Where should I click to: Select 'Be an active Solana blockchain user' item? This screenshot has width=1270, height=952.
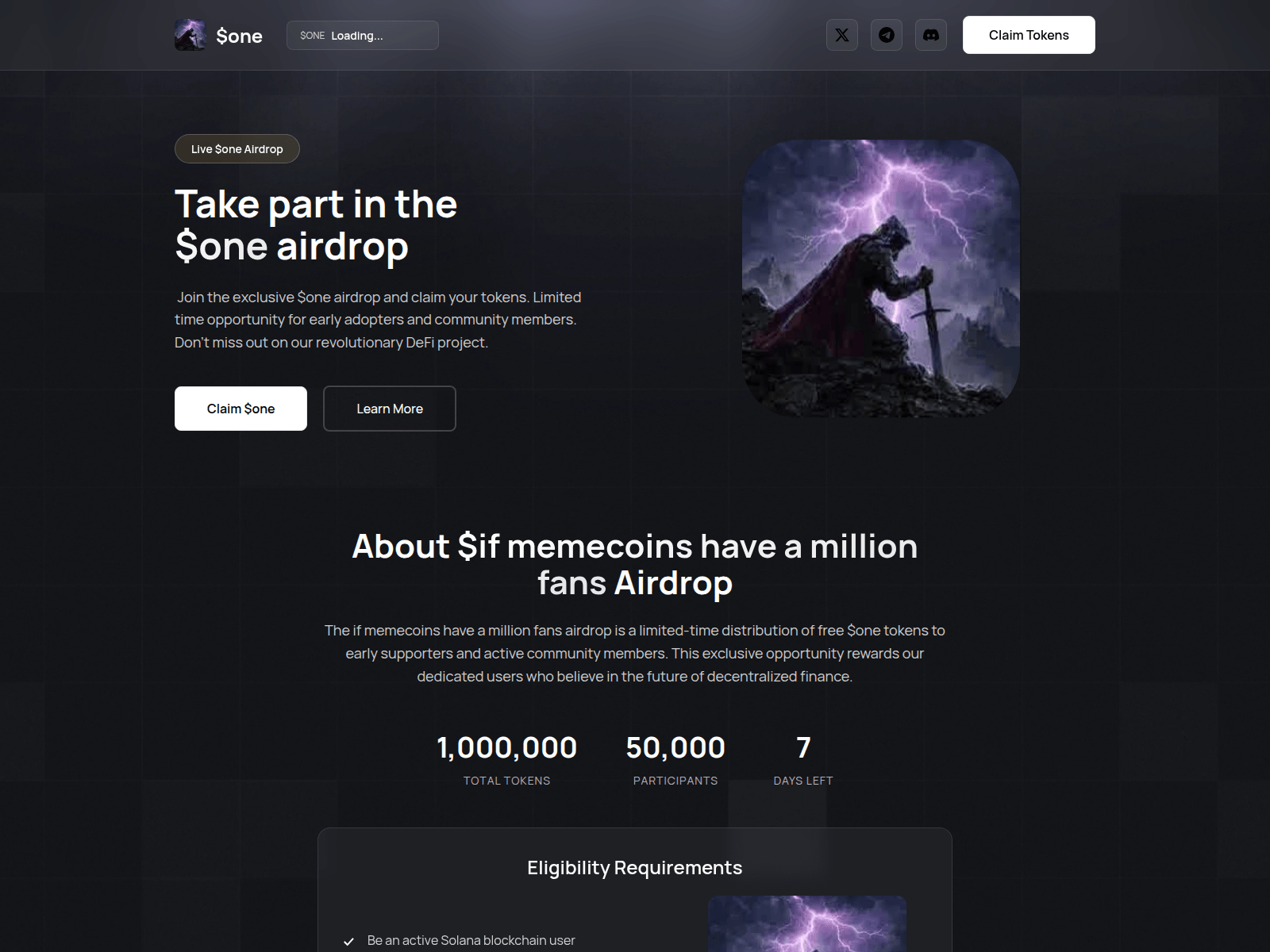(x=471, y=940)
